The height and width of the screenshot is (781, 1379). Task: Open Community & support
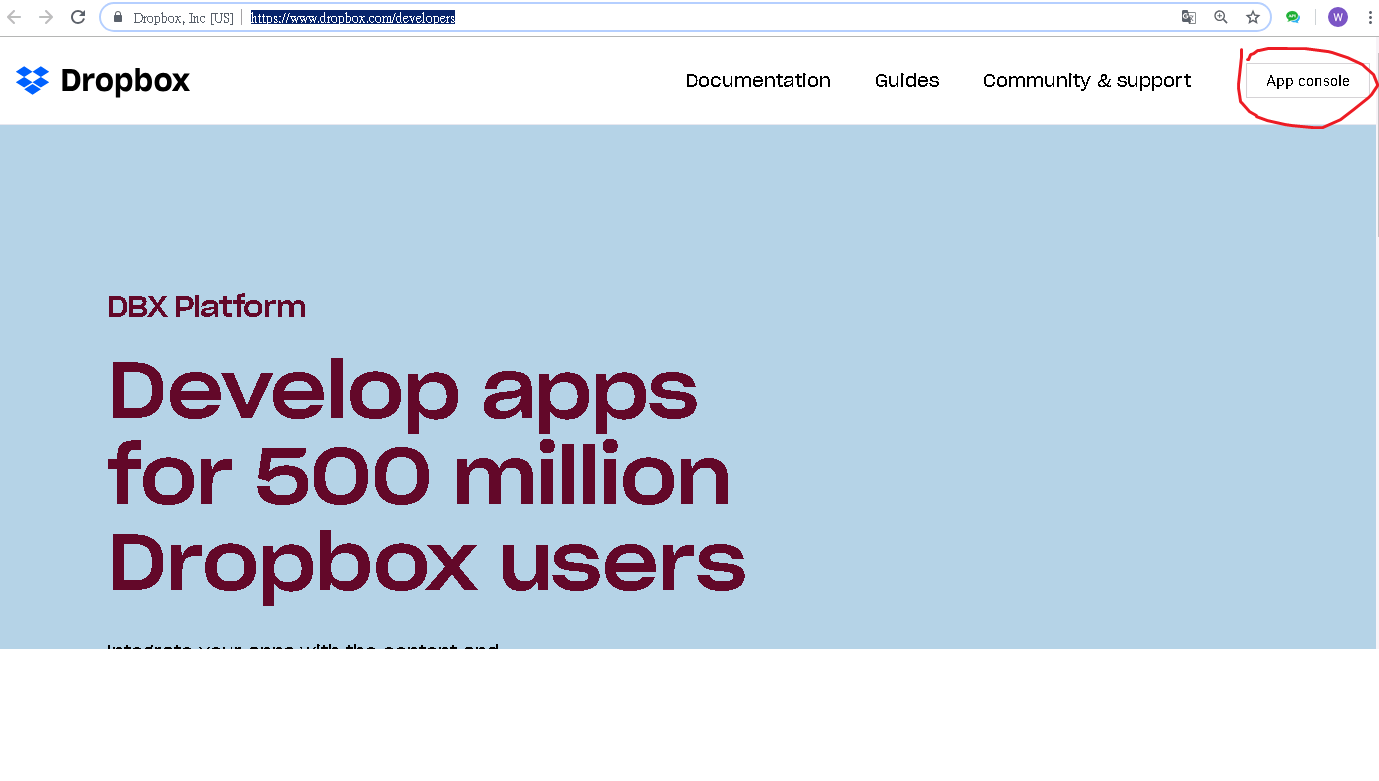pos(1086,80)
